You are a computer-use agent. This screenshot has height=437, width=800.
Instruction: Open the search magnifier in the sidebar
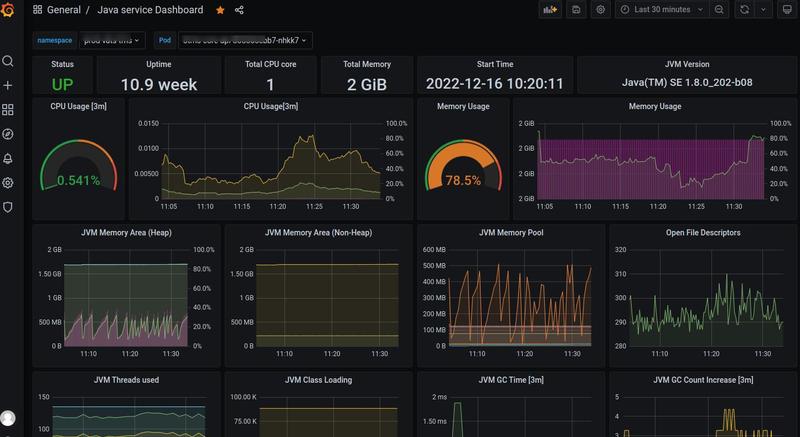pyautogui.click(x=8, y=61)
